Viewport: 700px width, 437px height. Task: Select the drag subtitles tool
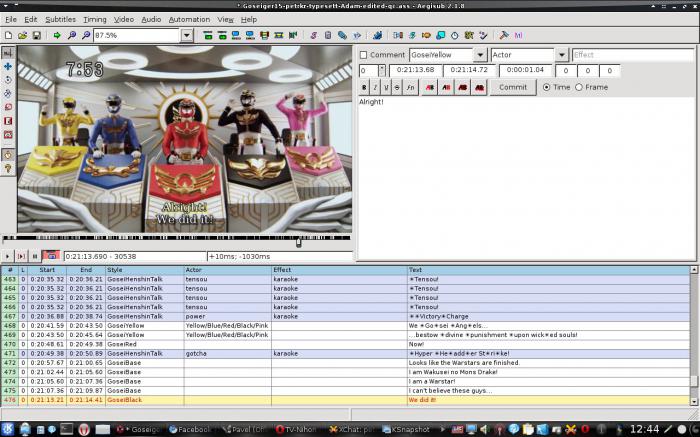(8, 66)
